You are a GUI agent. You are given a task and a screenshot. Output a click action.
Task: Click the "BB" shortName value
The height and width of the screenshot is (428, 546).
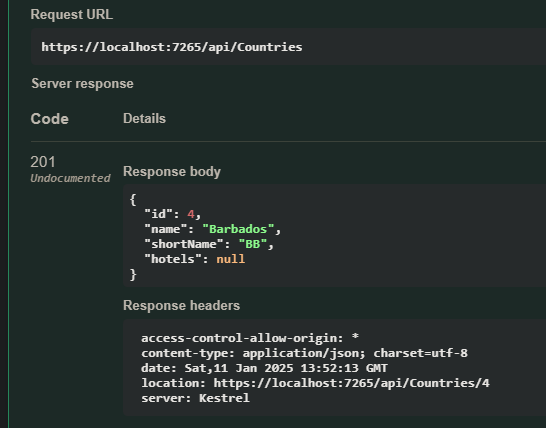(253, 244)
